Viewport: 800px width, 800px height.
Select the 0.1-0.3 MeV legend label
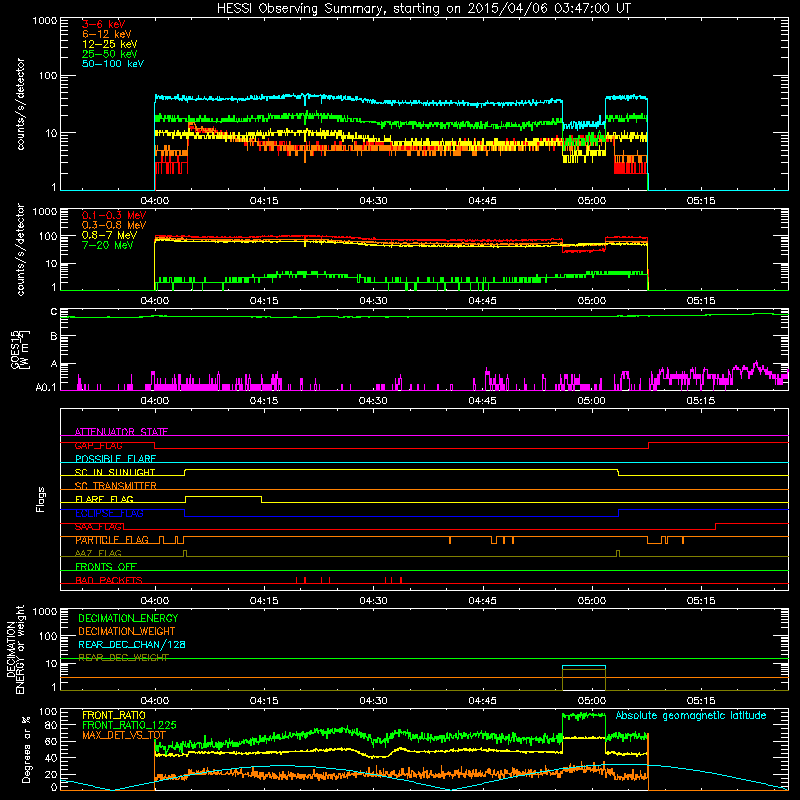114,215
